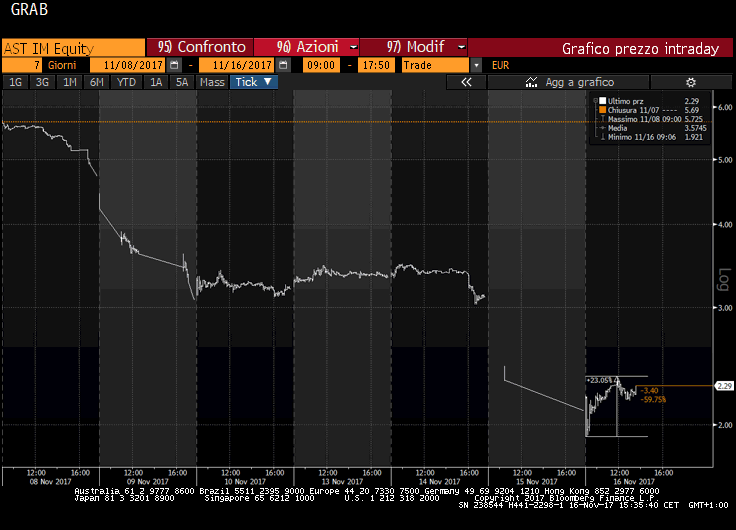This screenshot has width=736, height=530.
Task: Select the 1M time range tab
Action: click(x=69, y=83)
